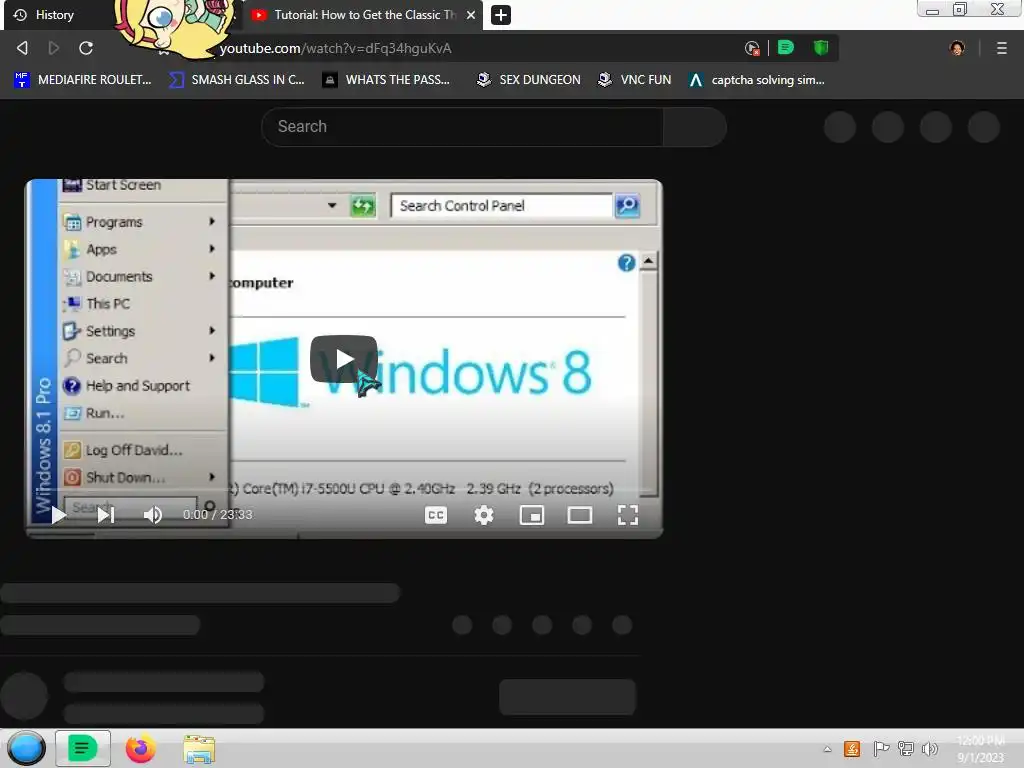Image resolution: width=1024 pixels, height=768 pixels.
Task: Click the orange Java tray icon
Action: pyautogui.click(x=852, y=749)
